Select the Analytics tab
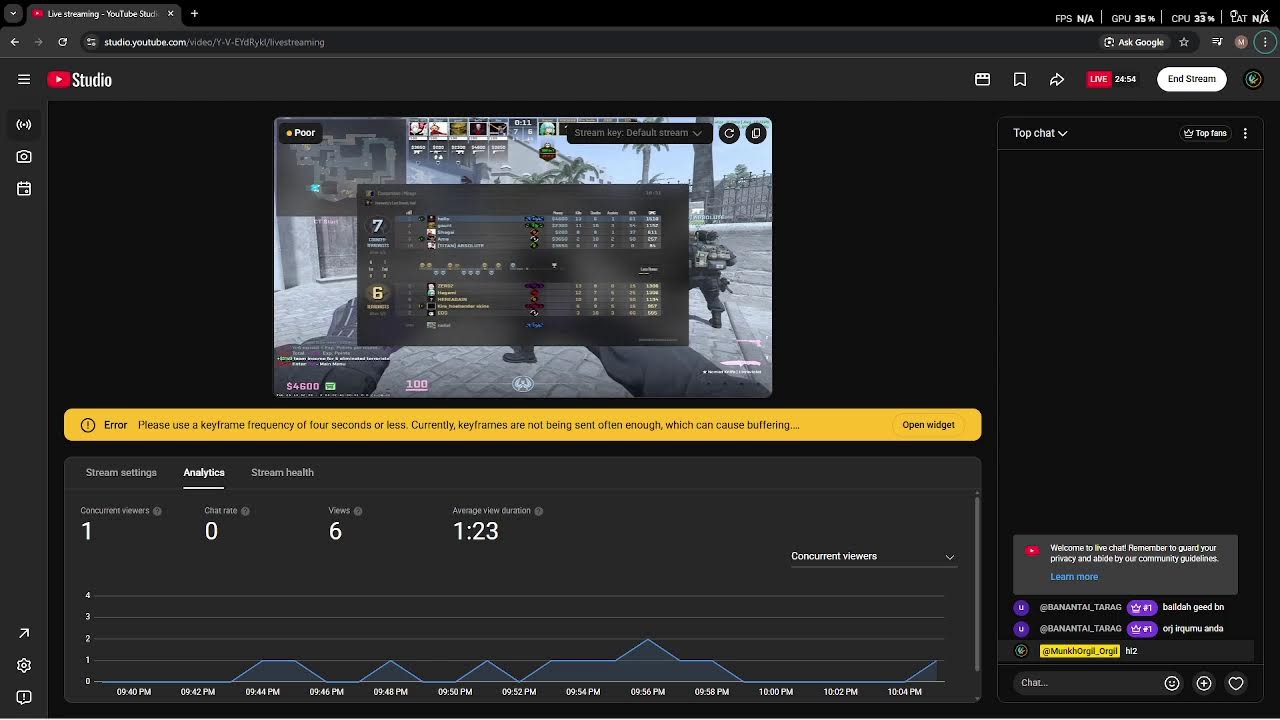This screenshot has height=720, width=1280. pyautogui.click(x=204, y=472)
